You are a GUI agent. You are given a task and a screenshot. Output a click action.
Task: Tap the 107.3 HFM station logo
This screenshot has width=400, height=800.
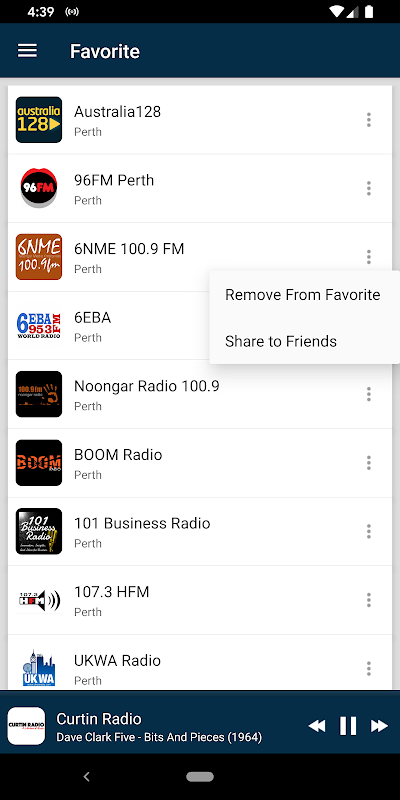pyautogui.click(x=39, y=599)
